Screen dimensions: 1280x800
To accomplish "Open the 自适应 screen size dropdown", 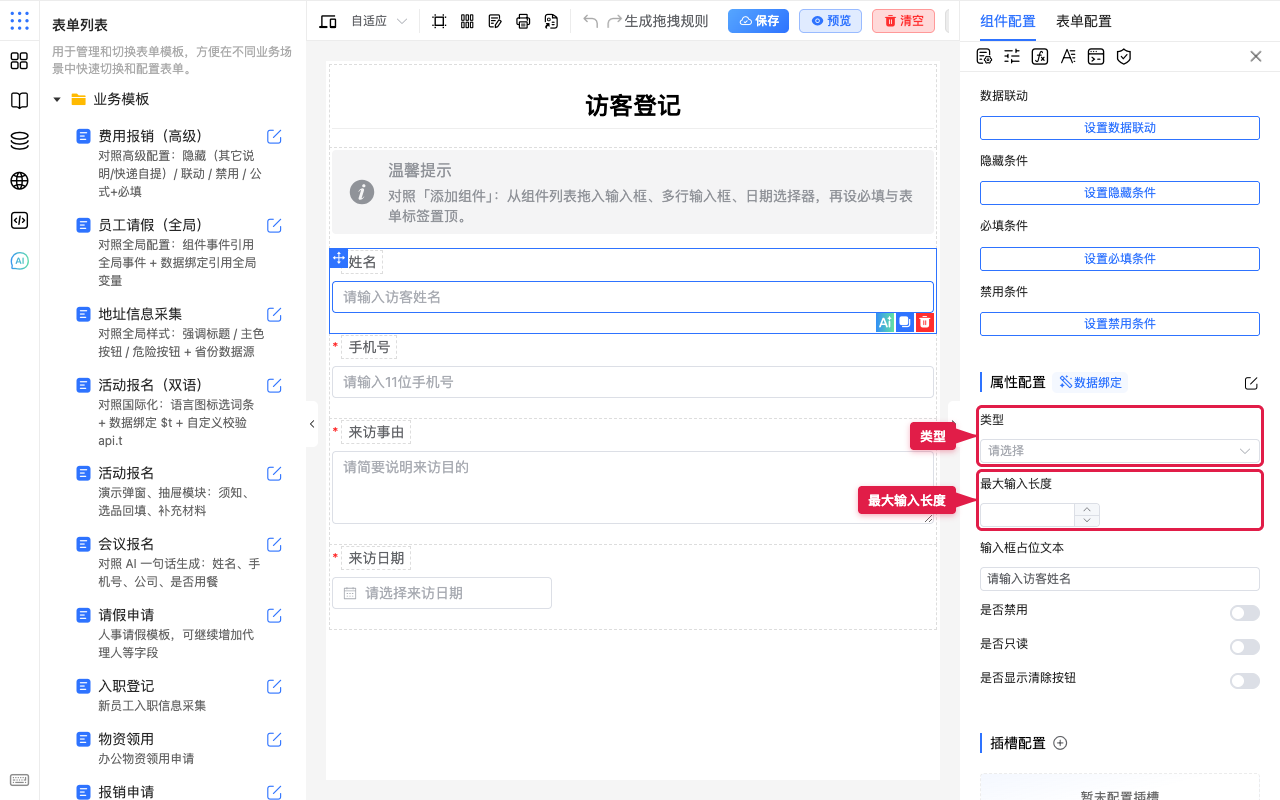I will point(380,21).
